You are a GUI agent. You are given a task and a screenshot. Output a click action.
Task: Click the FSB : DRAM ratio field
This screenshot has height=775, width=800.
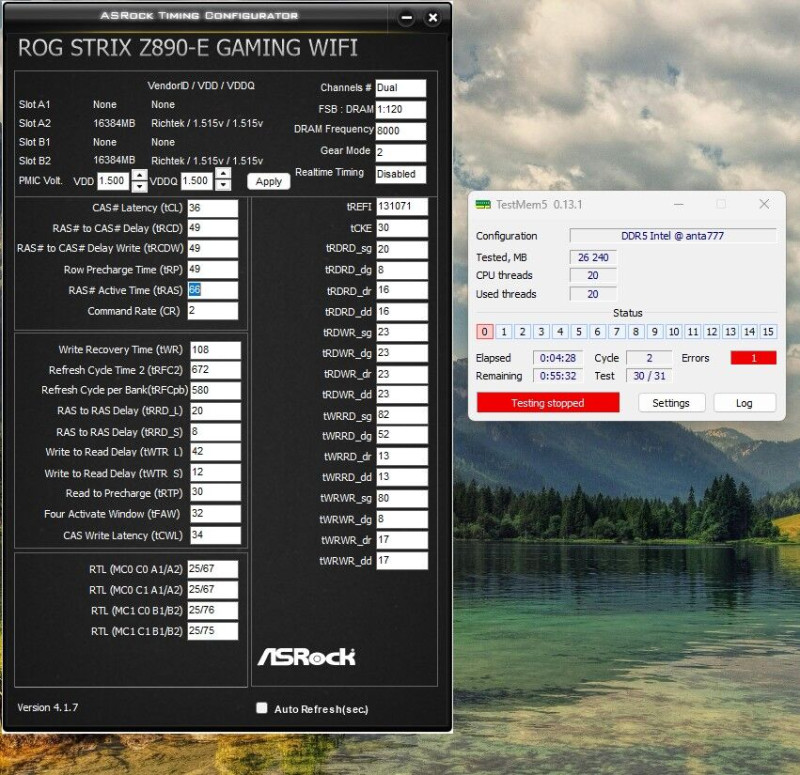pyautogui.click(x=401, y=109)
